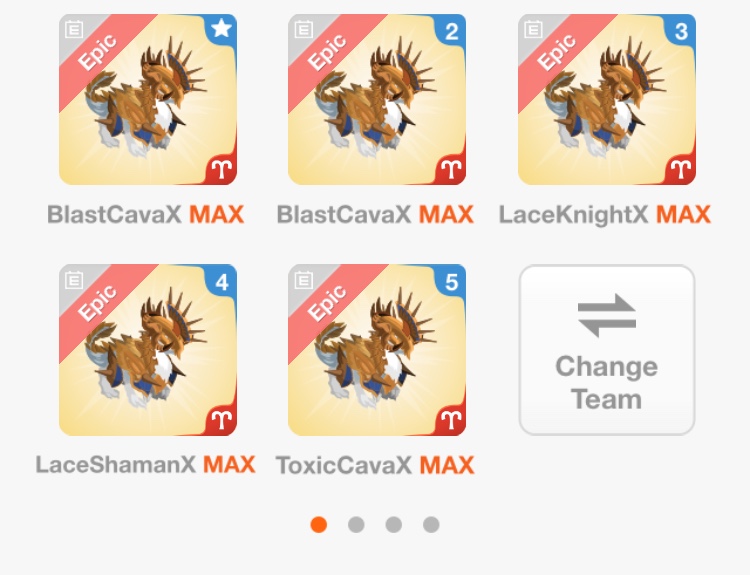Click the number 4 slot badge
Viewport: 750px width, 575px height.
point(221,282)
